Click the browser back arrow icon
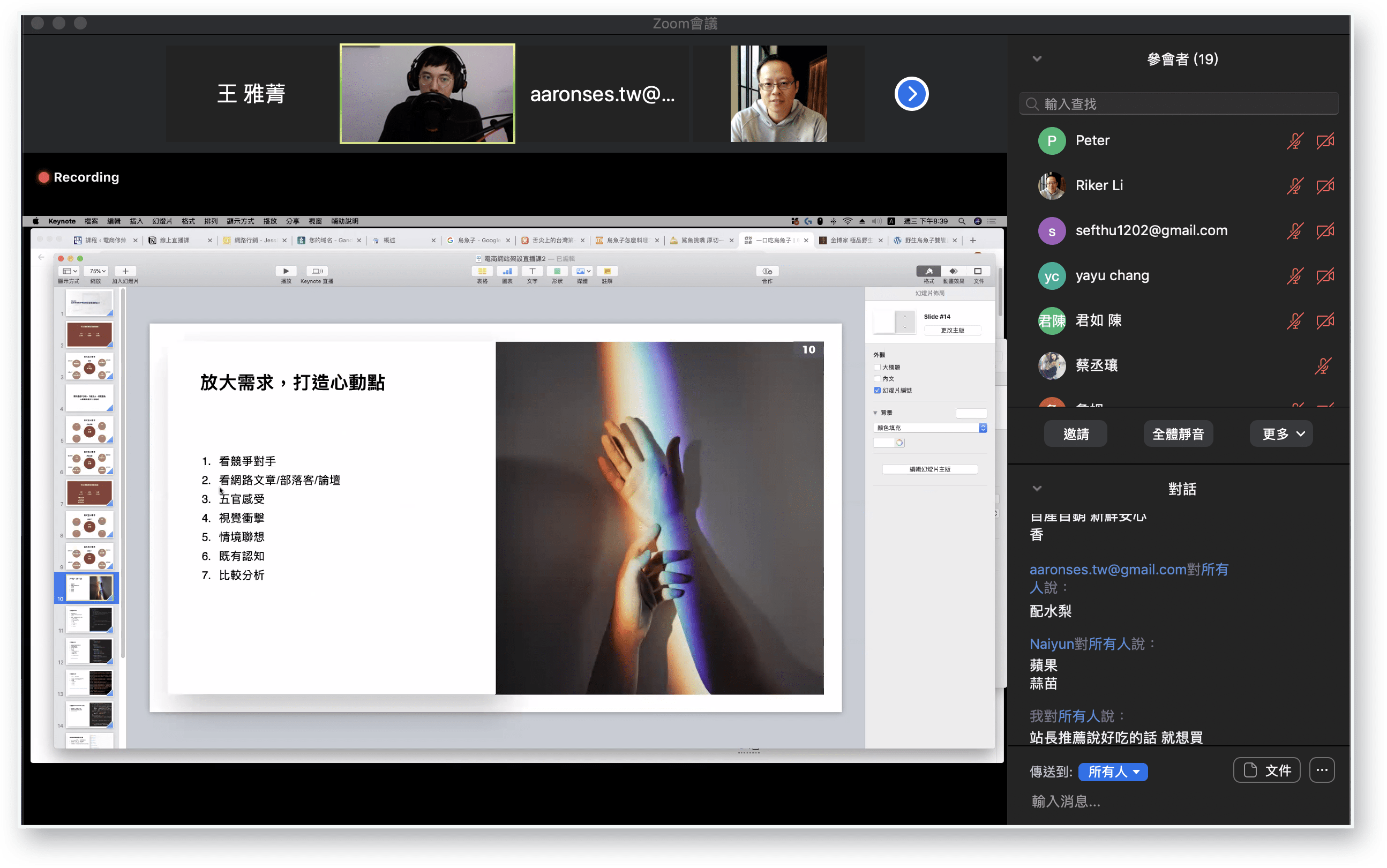1387x868 pixels. [41, 257]
